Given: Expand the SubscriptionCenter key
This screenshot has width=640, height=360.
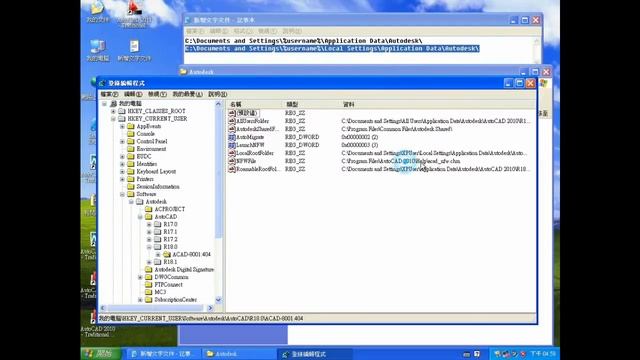Looking at the screenshot, I should [140, 300].
